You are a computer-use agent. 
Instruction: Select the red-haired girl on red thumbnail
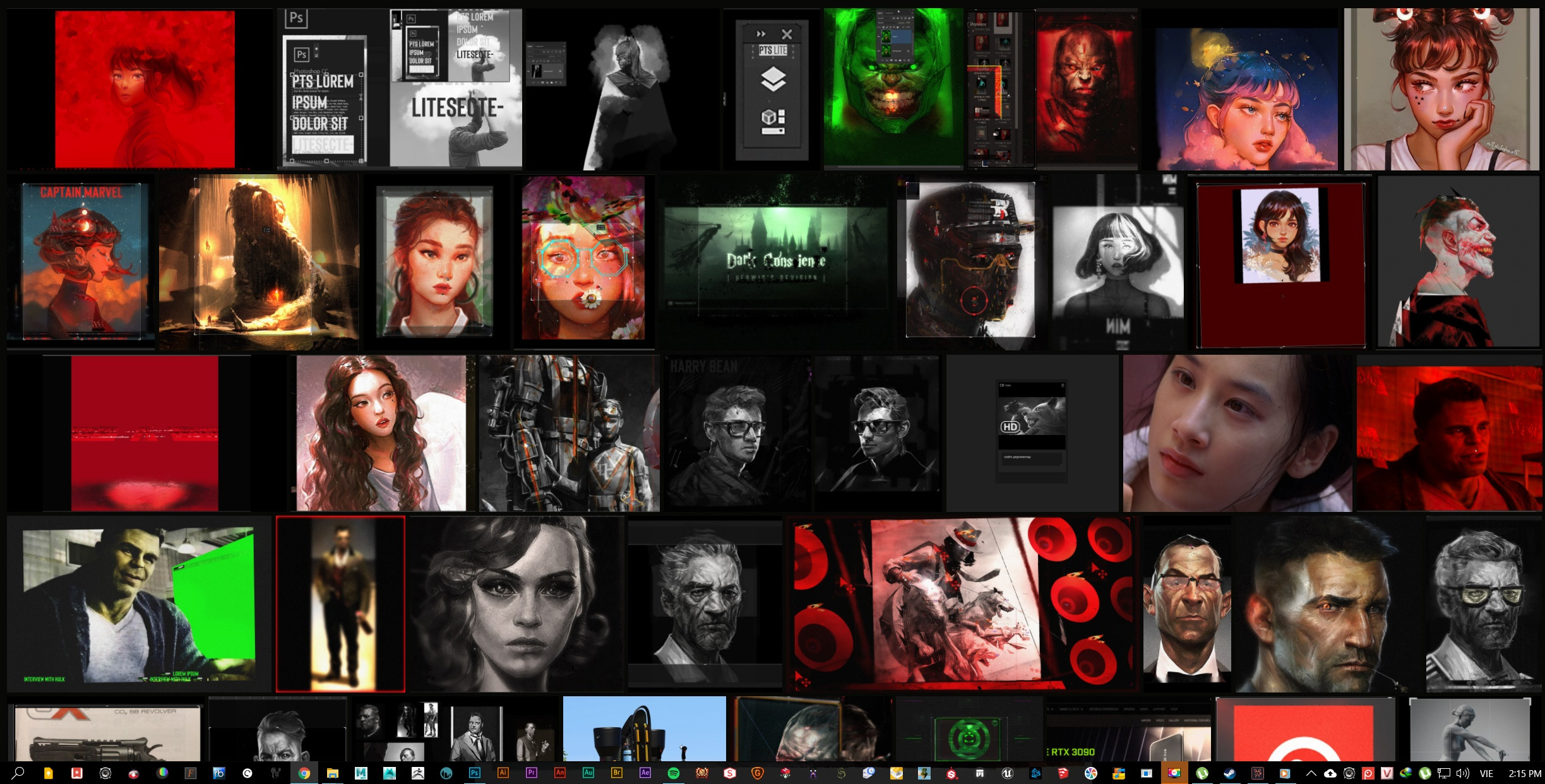140,89
